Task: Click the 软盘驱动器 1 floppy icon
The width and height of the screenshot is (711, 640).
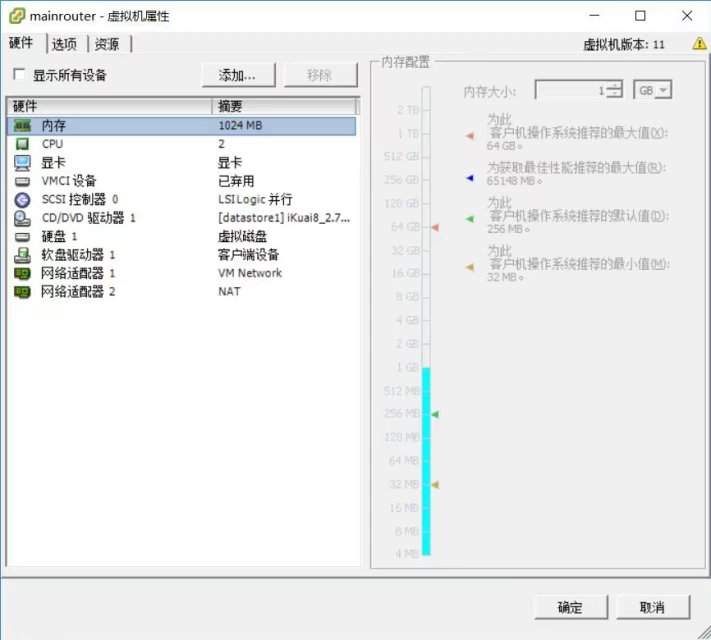Action: click(x=22, y=255)
